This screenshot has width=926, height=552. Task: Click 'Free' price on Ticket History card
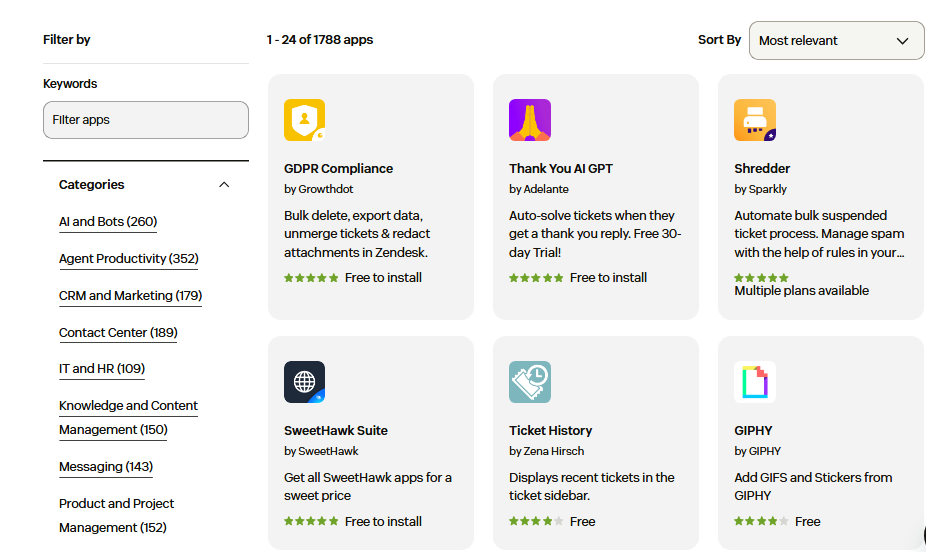[x=582, y=522]
